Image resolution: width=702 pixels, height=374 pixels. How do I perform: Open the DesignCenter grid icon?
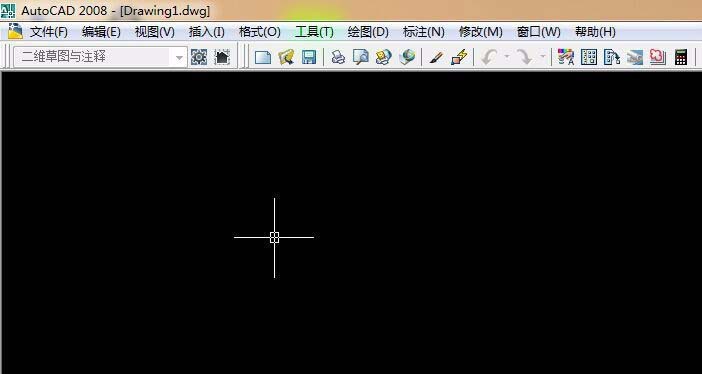point(589,57)
